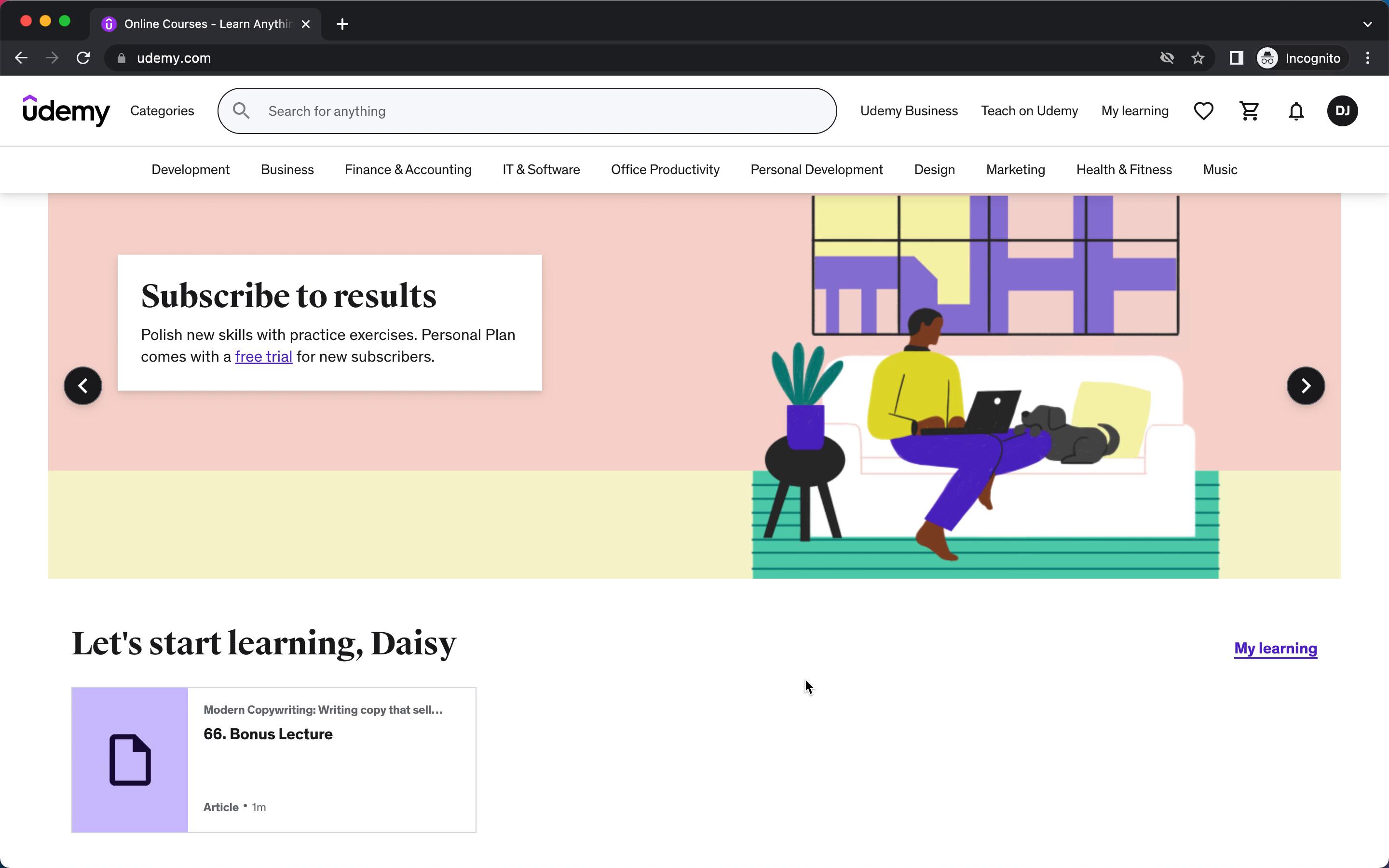Open My learning page link
The width and height of the screenshot is (1389, 868).
click(1276, 648)
